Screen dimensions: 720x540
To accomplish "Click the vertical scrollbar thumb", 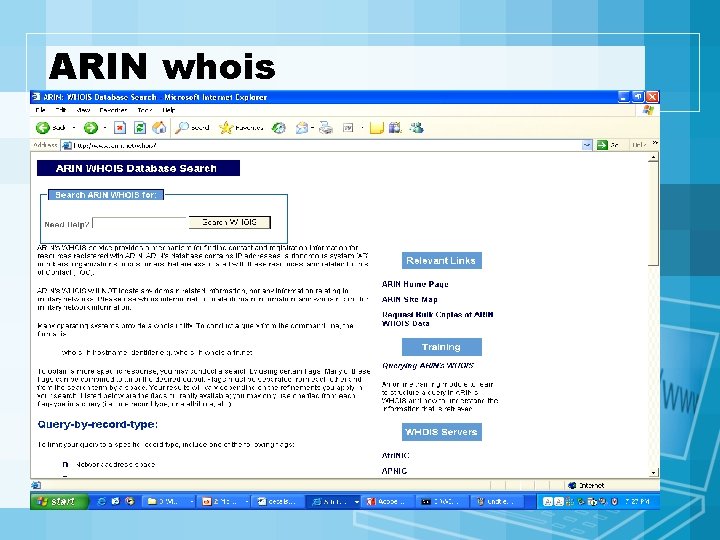I will (653, 214).
